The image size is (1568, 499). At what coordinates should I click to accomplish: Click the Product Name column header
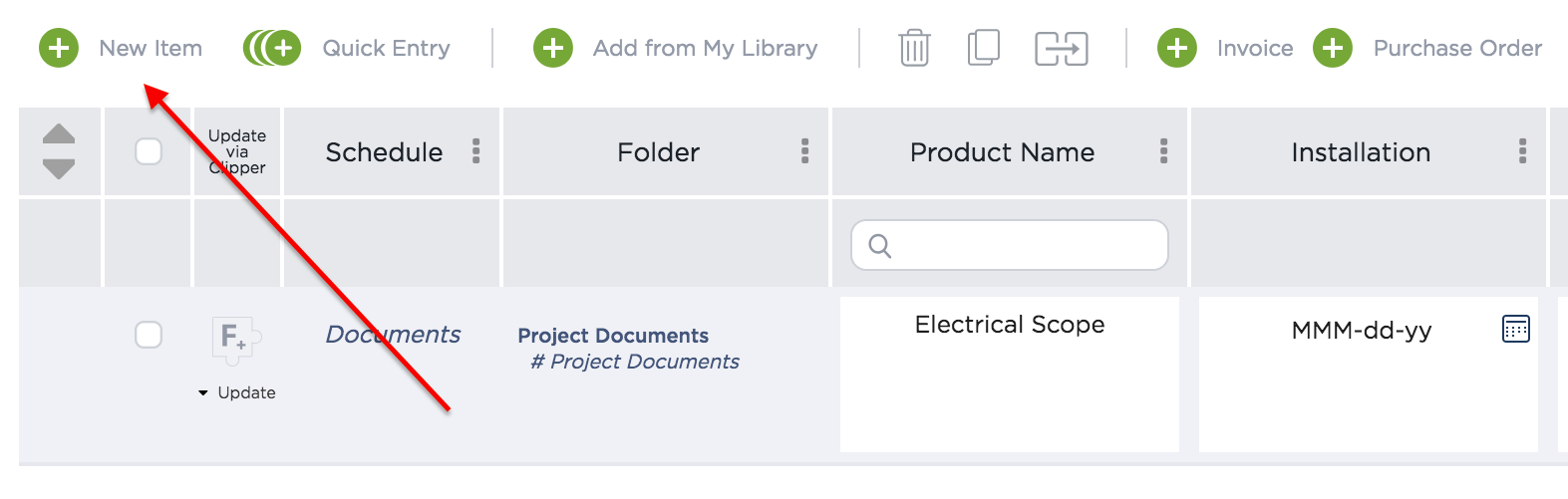(1002, 151)
